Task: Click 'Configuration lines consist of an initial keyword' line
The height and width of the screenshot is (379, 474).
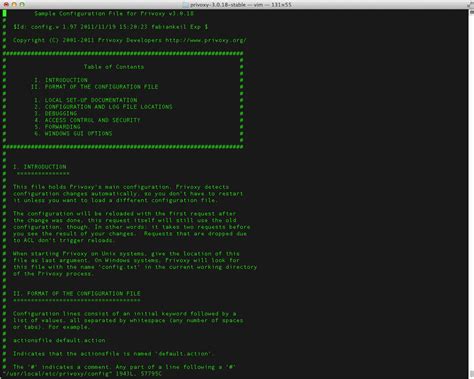Action: click(x=124, y=314)
